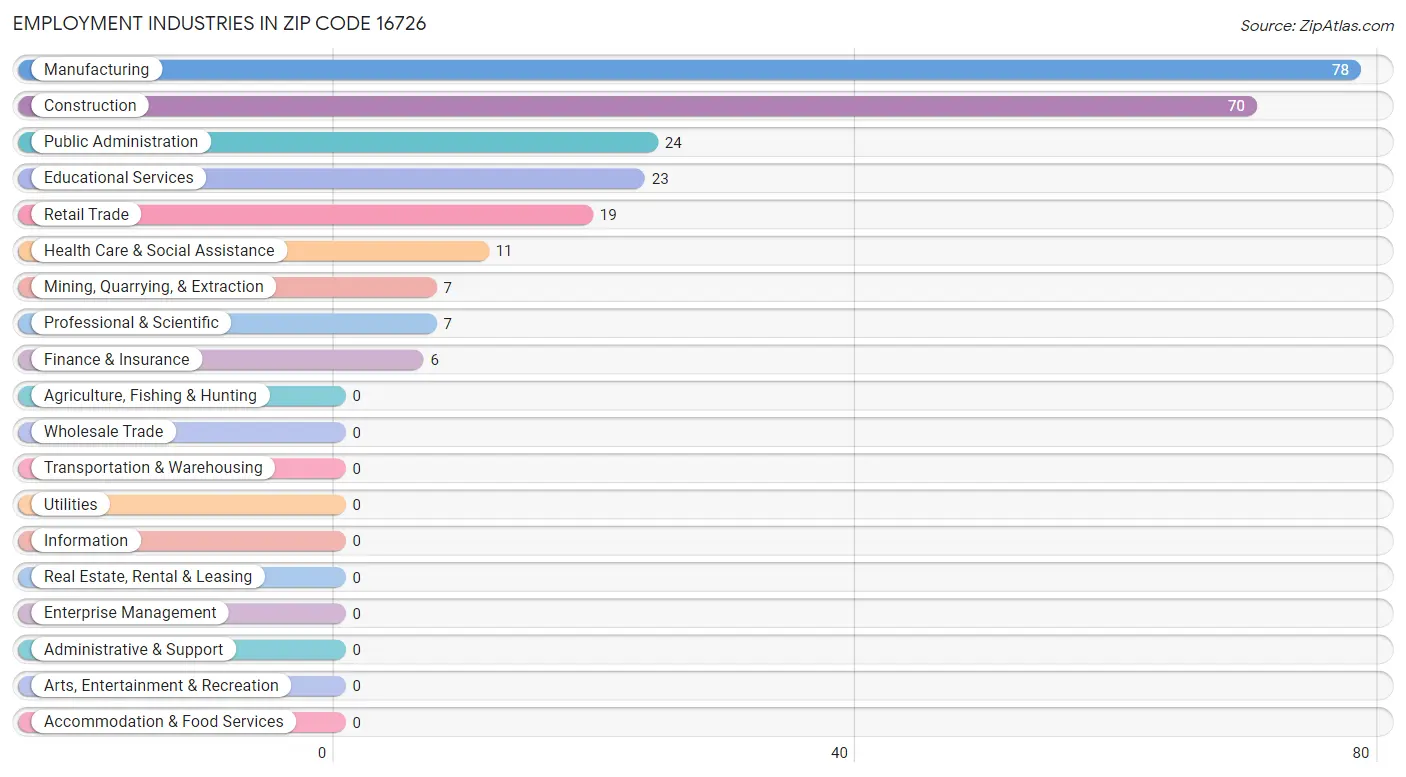Click the Public Administration label
1406x777 pixels.
121,141
